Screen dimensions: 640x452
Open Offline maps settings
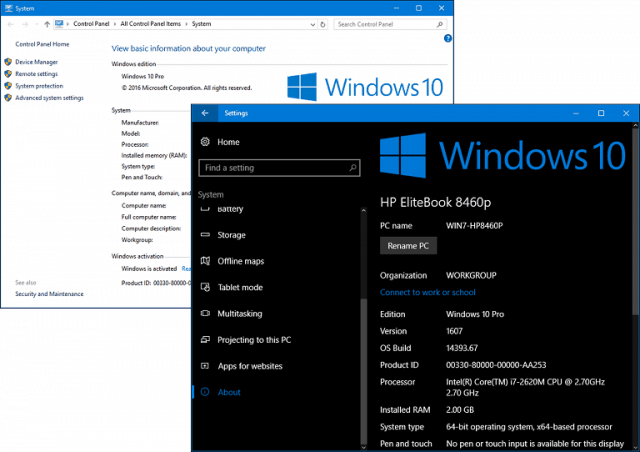click(x=240, y=261)
